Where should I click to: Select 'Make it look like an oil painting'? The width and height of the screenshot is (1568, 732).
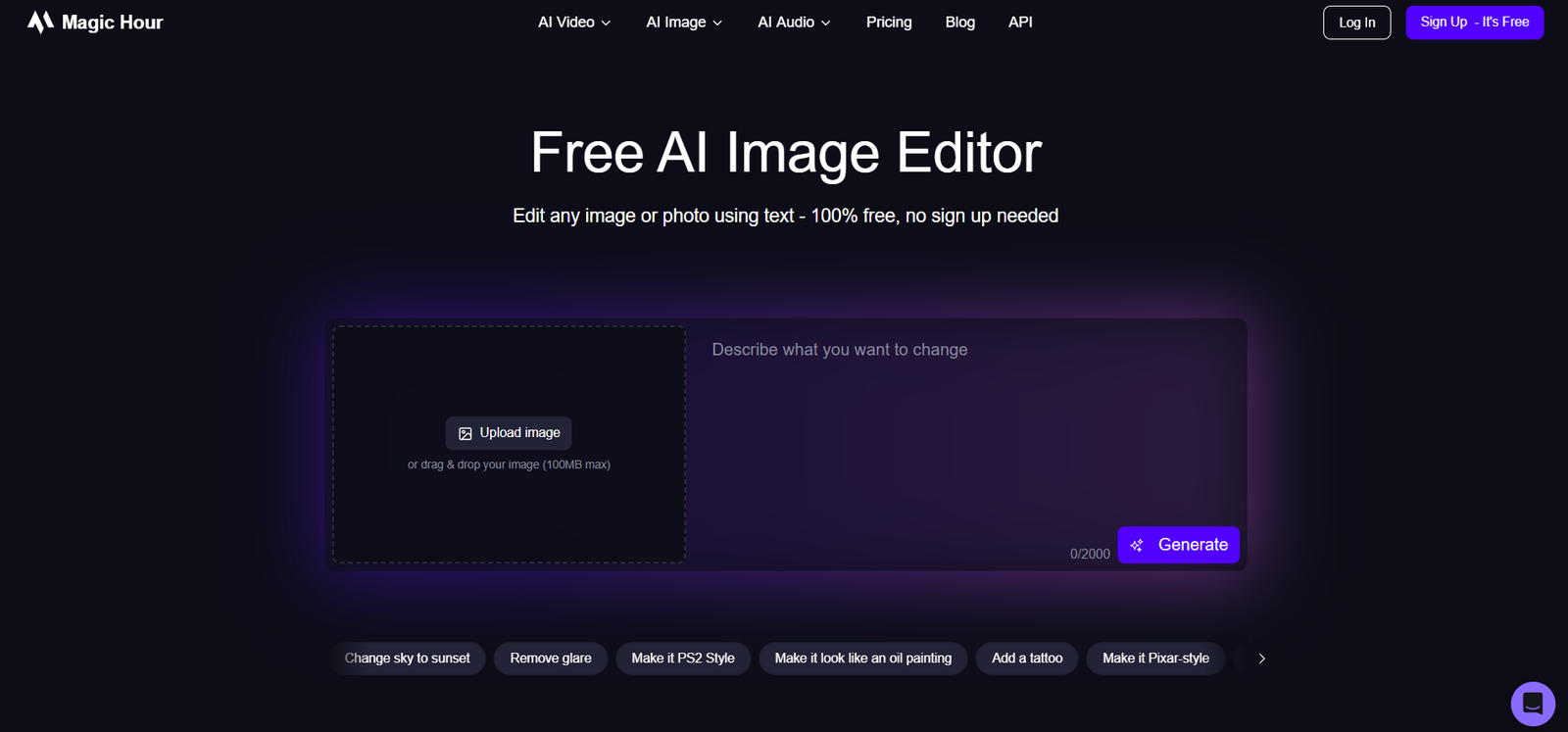click(x=862, y=659)
